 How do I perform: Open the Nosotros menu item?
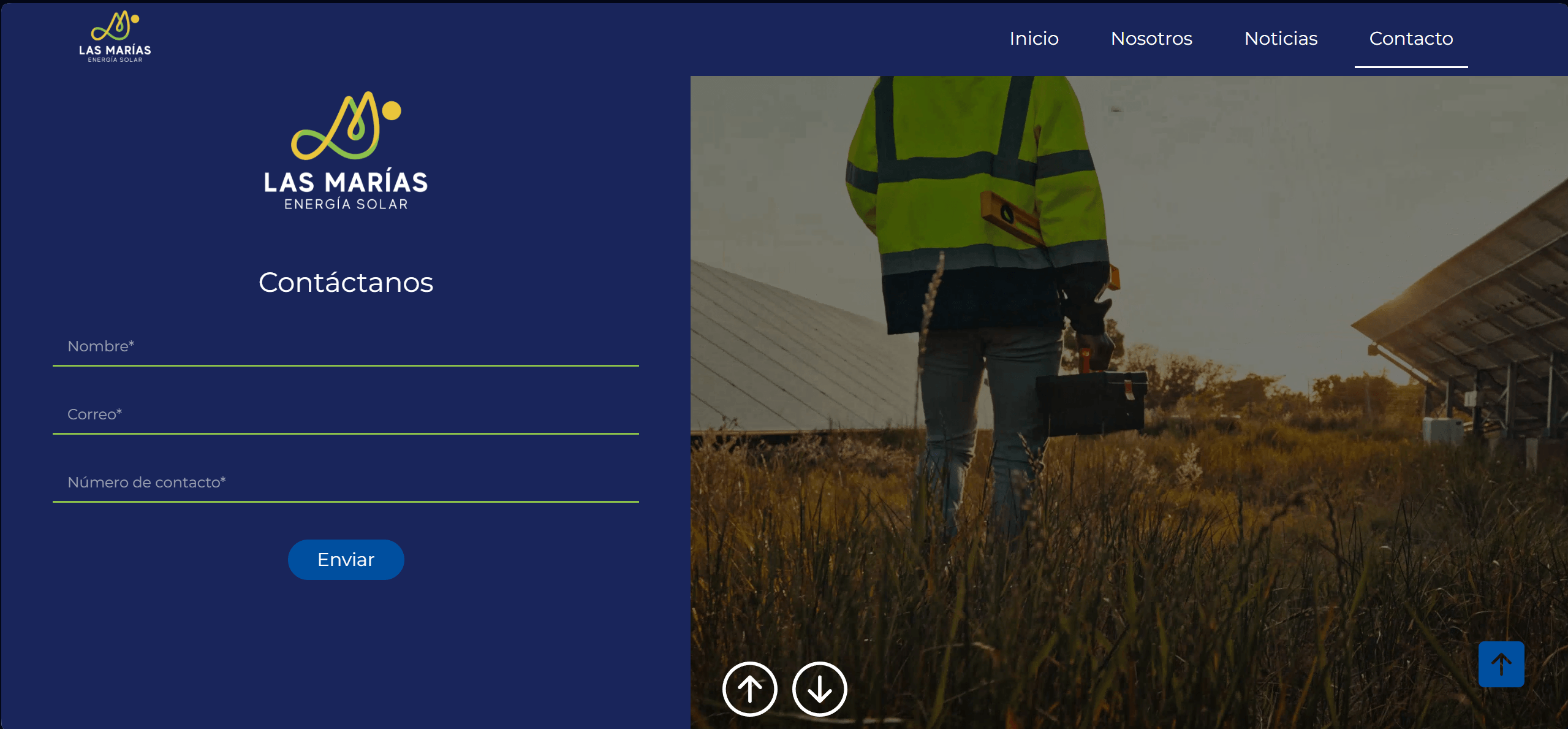tap(1151, 39)
